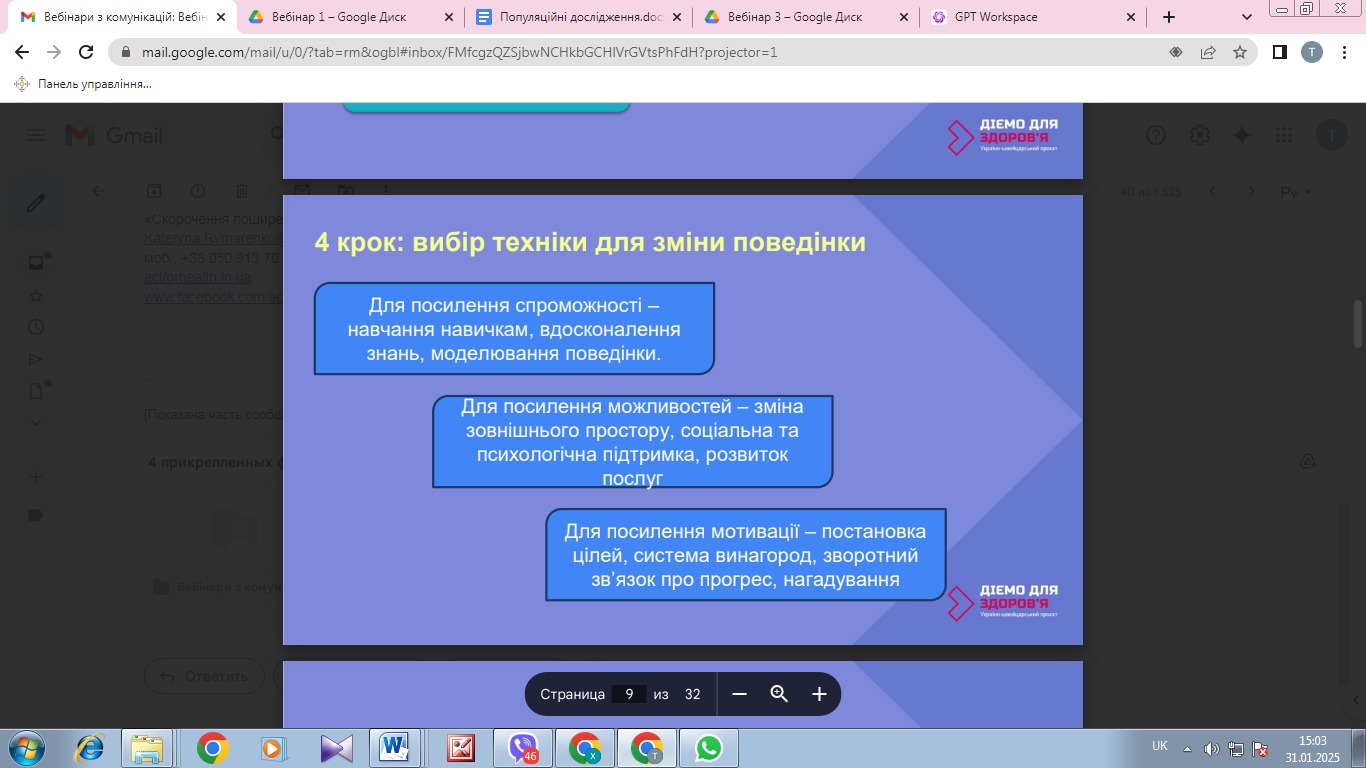Toggle the Chrome side panel
1366x768 pixels.
(x=1279, y=52)
